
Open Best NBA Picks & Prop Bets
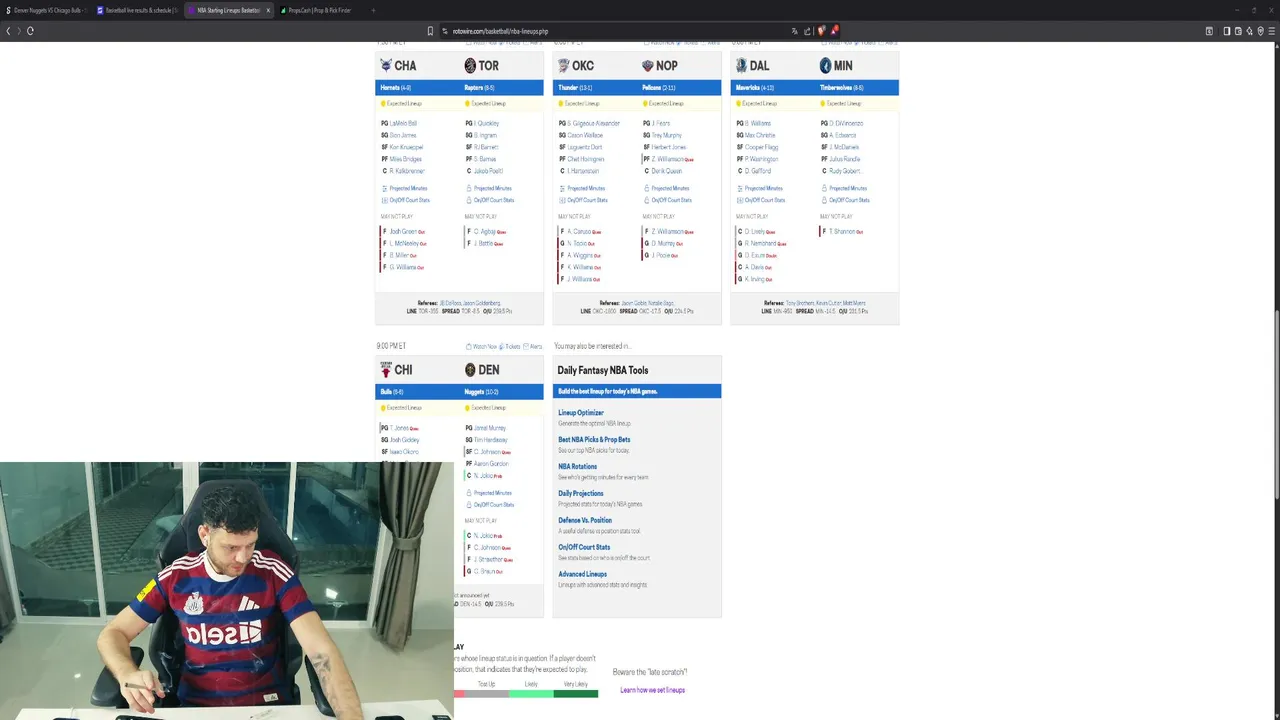pos(594,440)
